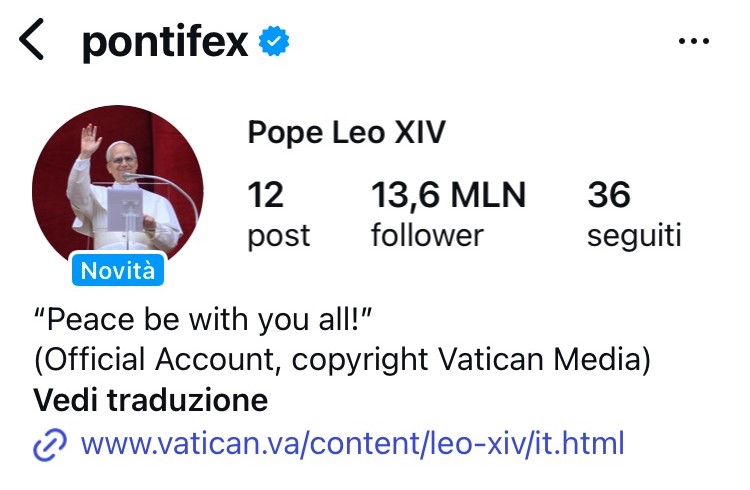Viewport: 750px width, 490px height.
Task: Click the chain link icon
Action: 50,445
